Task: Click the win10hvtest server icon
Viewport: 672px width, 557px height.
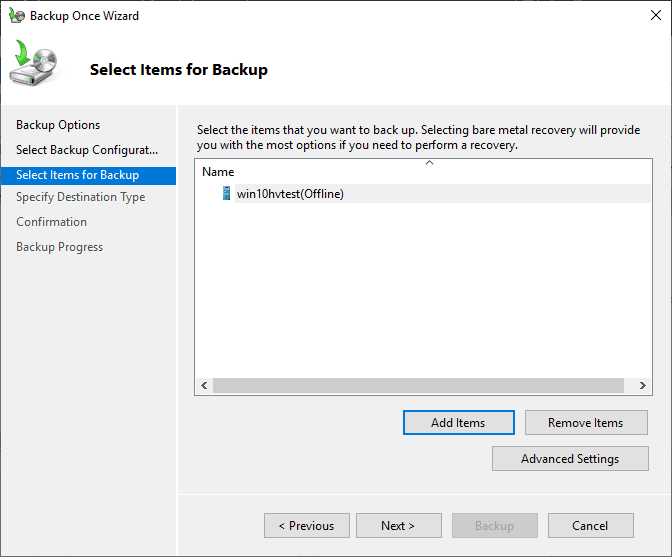Action: click(x=227, y=194)
